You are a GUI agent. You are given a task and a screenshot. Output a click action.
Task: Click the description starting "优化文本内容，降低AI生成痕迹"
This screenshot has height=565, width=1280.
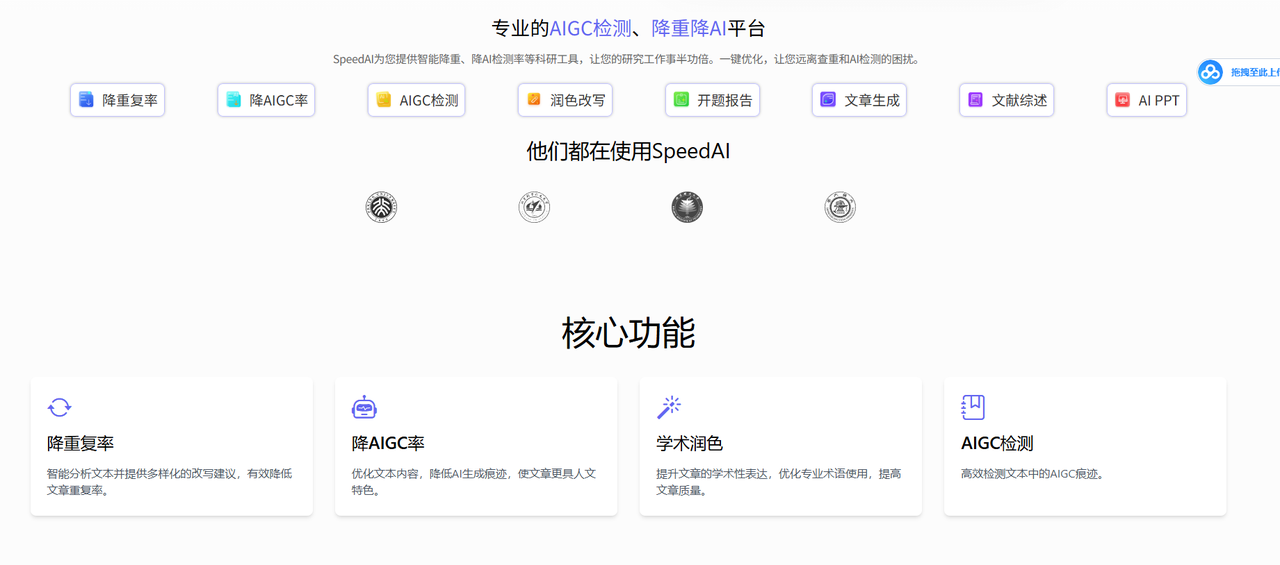pyautogui.click(x=474, y=482)
